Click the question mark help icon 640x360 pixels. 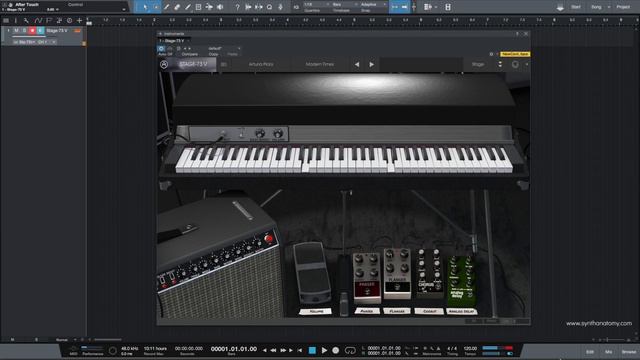tap(237, 7)
